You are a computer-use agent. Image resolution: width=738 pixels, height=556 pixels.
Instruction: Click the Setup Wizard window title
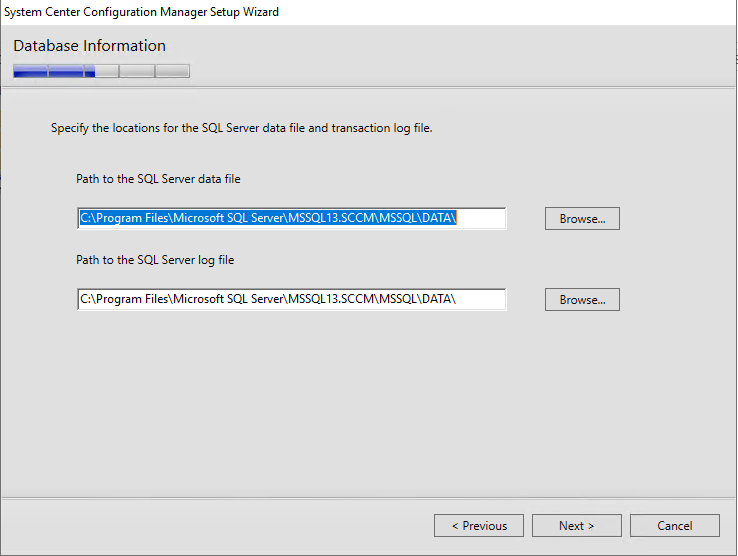point(141,12)
